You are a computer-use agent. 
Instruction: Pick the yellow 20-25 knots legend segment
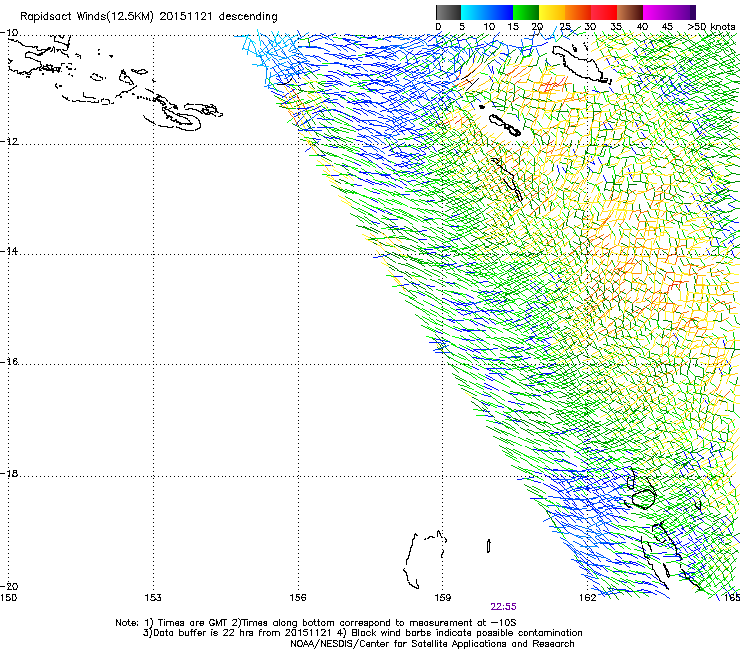[x=552, y=12]
